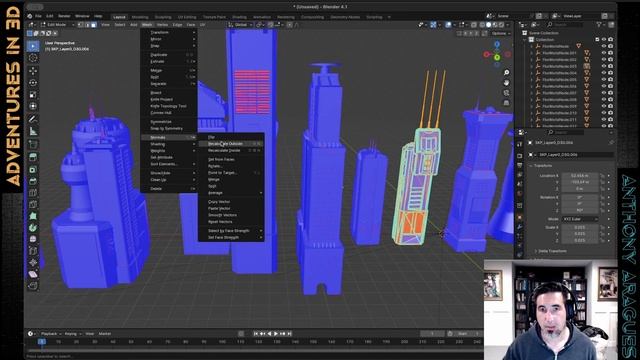Select the Measure tool

[33, 131]
